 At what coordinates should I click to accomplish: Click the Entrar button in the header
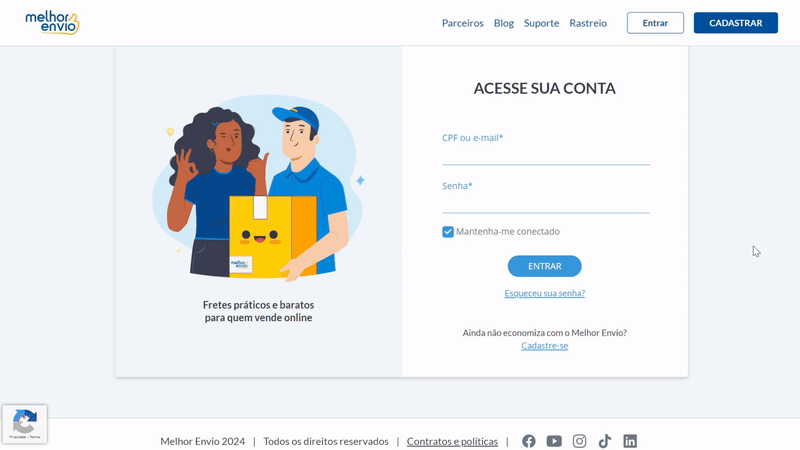pos(655,23)
